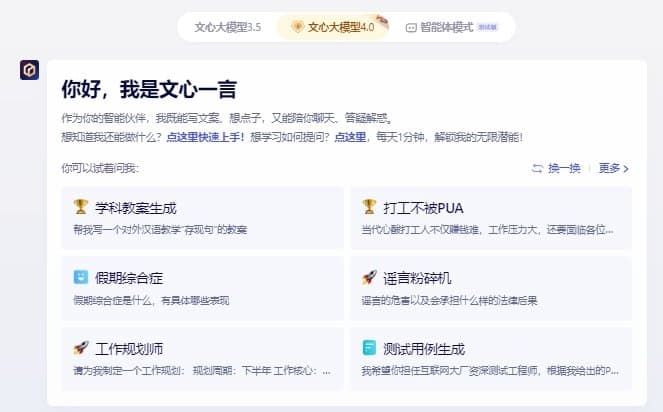Screen dimensions: 663x412
Task: Click the document icon beside 测试用例生成
Action: (x=369, y=348)
